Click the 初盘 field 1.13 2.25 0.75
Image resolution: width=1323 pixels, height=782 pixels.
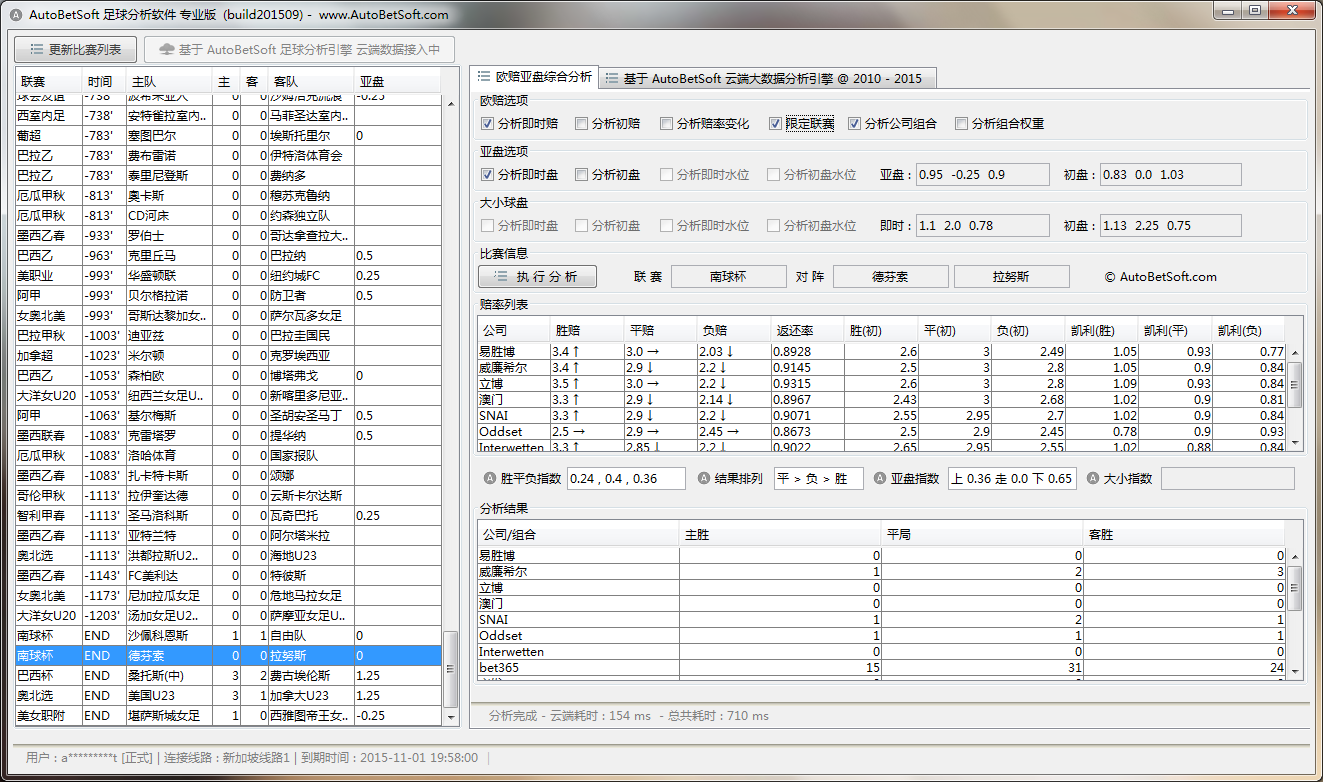1171,226
